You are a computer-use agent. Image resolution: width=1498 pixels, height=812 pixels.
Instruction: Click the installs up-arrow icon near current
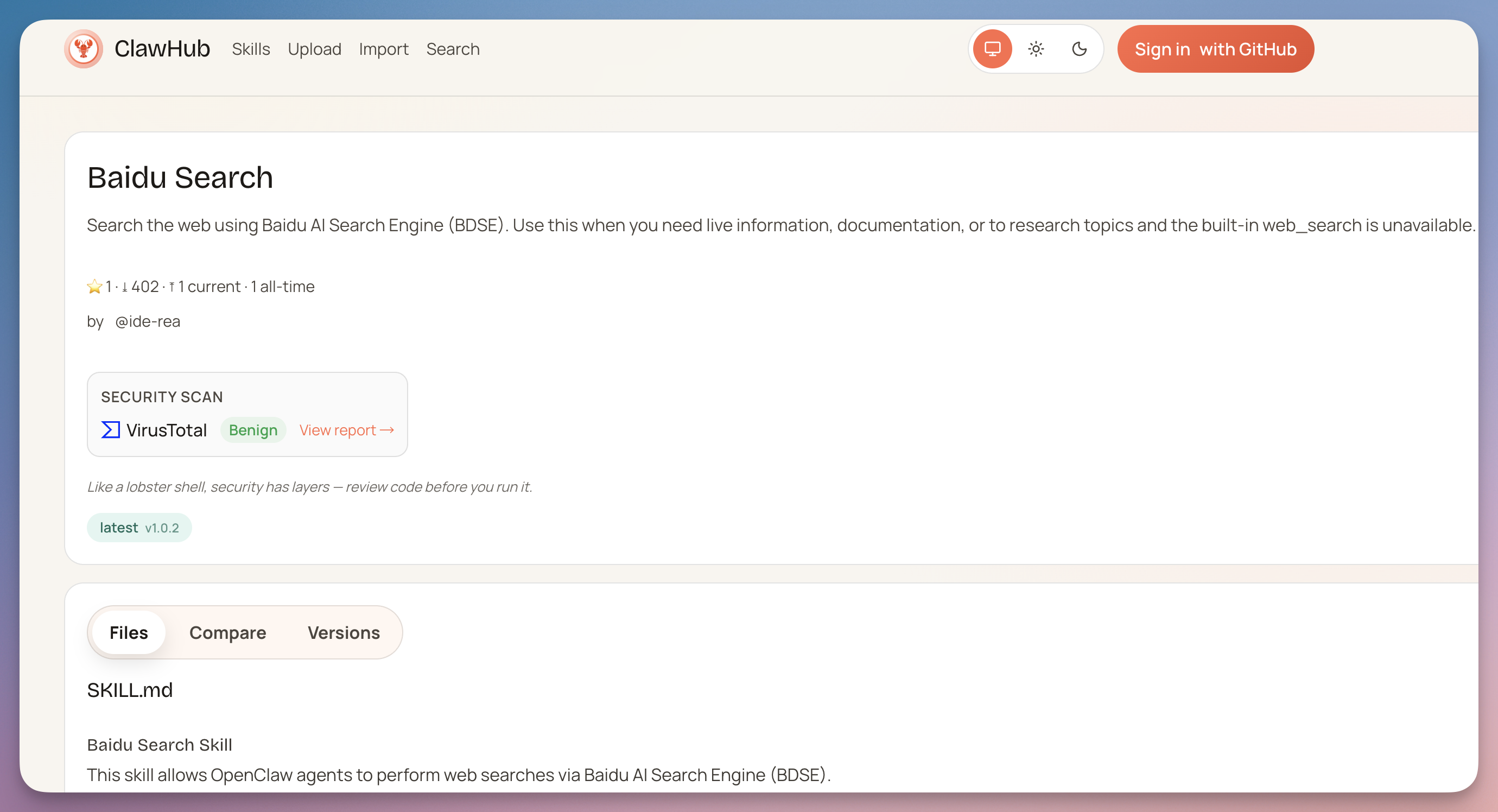(172, 287)
